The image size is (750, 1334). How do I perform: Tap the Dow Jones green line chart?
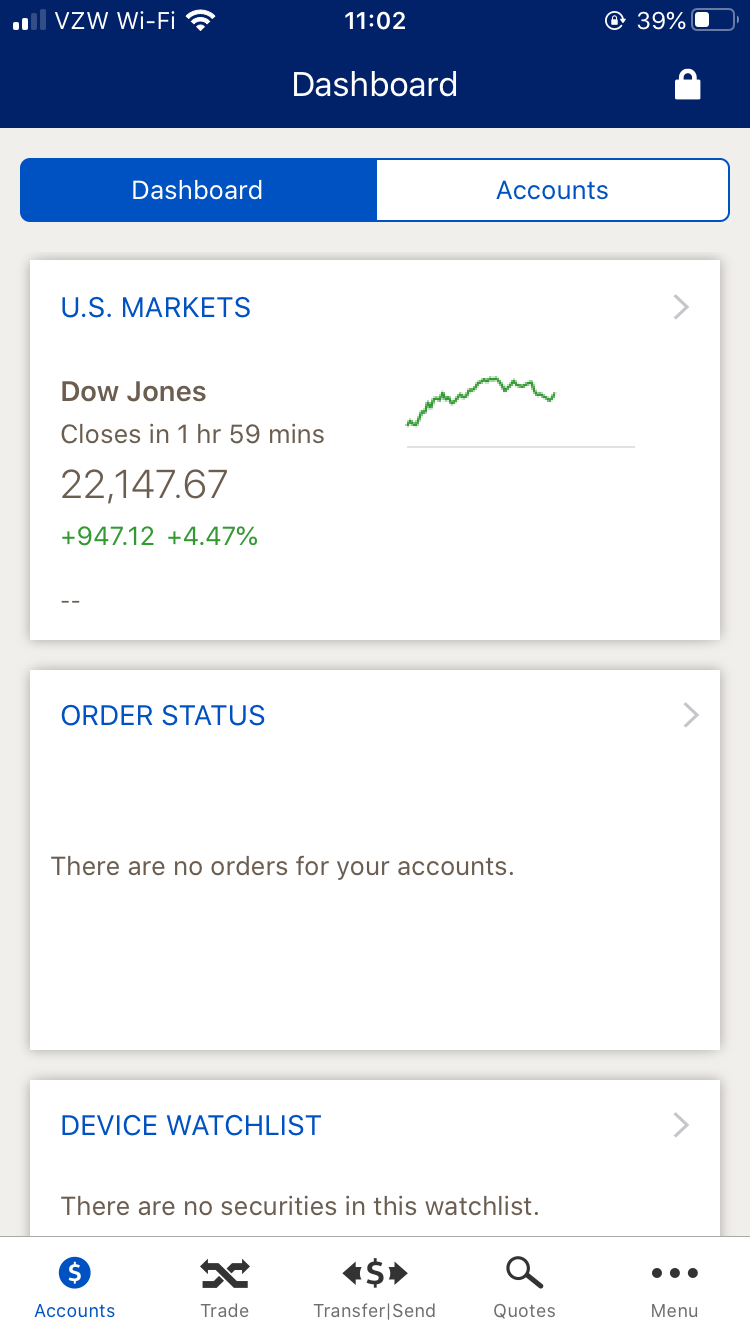482,400
